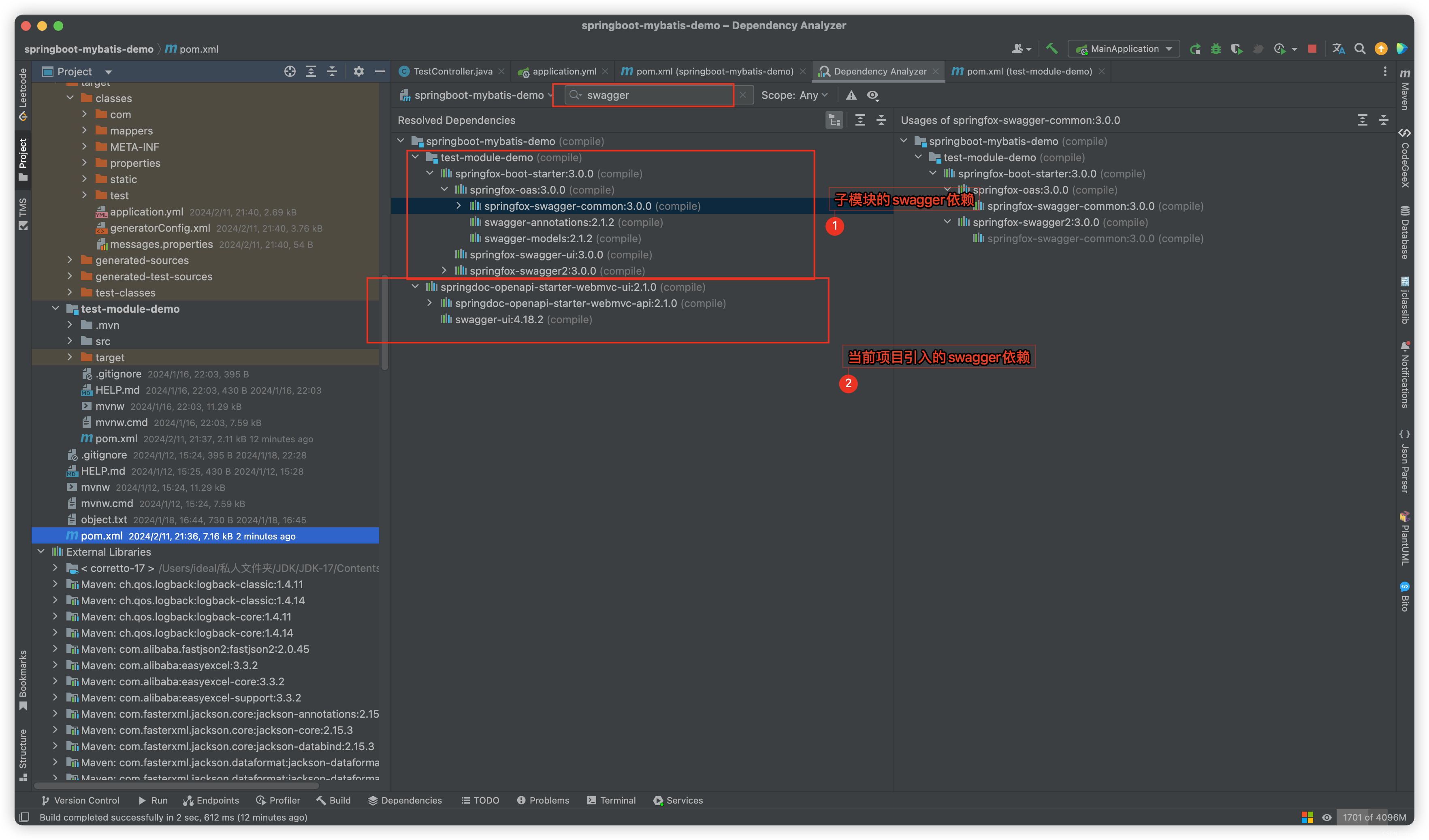Image resolution: width=1429 pixels, height=840 pixels.
Task: Open the Terminal tool window
Action: click(611, 800)
